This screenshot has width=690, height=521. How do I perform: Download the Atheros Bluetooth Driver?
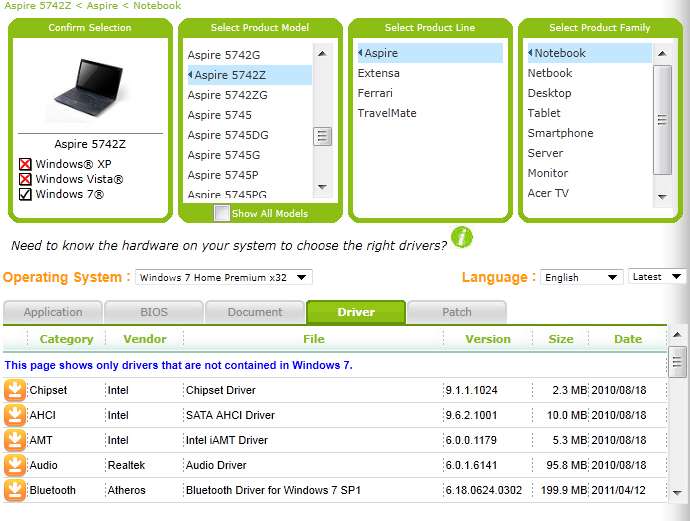point(15,491)
